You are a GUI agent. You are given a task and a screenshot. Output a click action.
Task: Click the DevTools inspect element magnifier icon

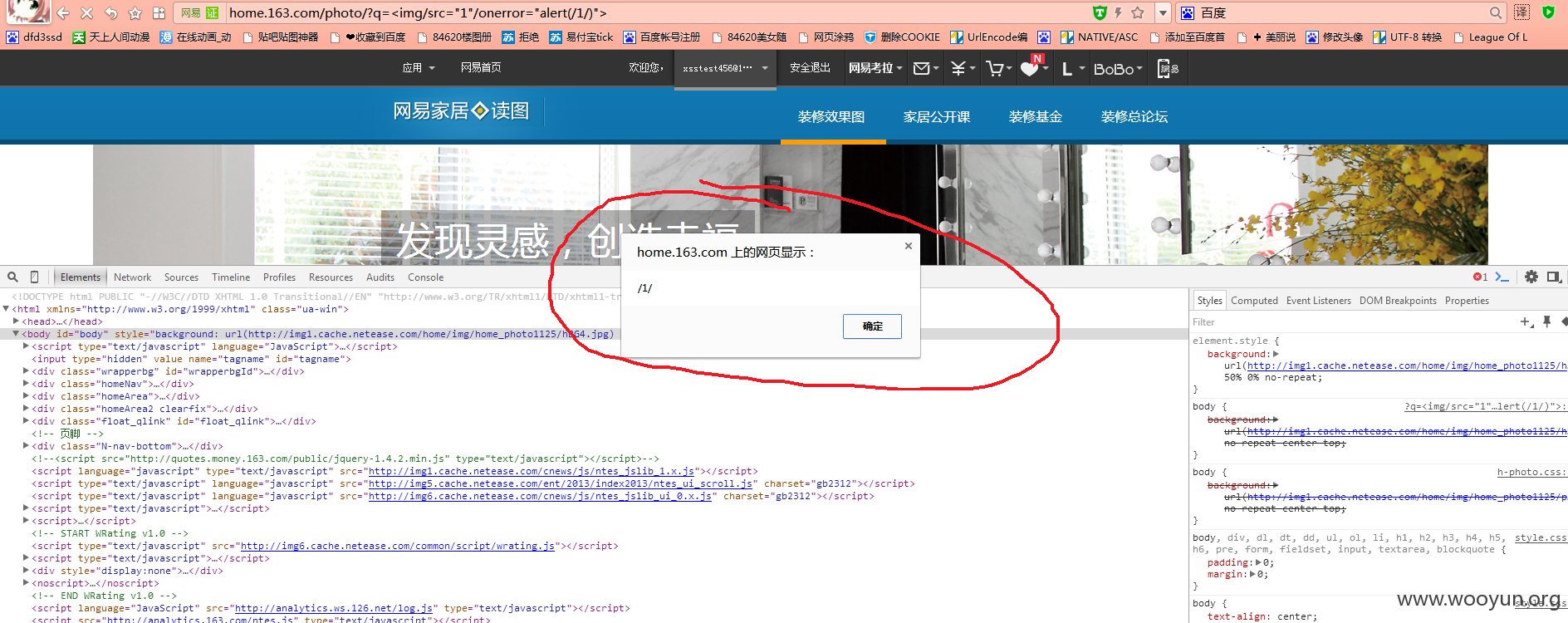click(x=12, y=277)
